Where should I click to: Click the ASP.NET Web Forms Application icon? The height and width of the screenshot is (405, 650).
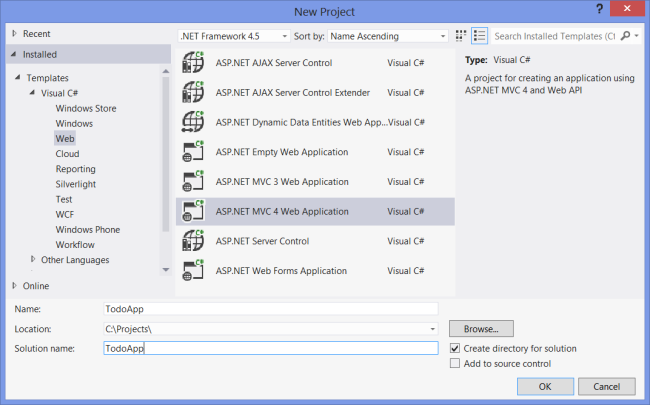pos(193,271)
